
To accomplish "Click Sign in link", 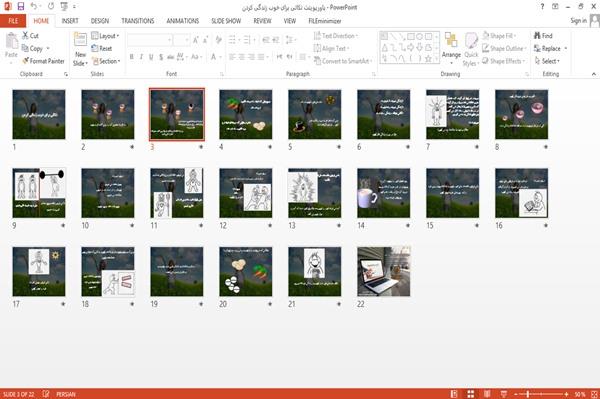I will (578, 20).
